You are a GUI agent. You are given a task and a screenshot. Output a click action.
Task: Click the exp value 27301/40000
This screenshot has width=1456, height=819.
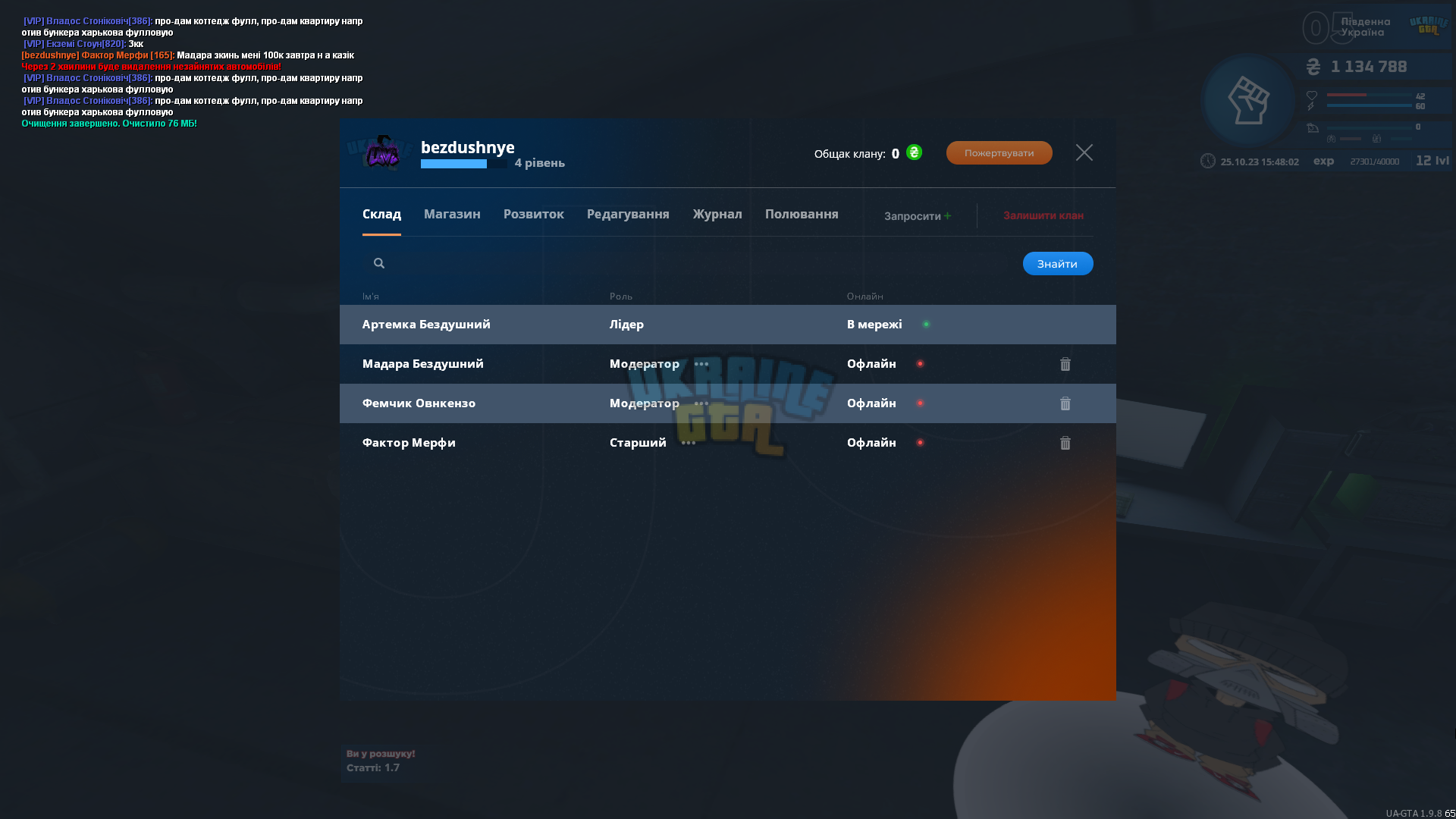pyautogui.click(x=1375, y=162)
